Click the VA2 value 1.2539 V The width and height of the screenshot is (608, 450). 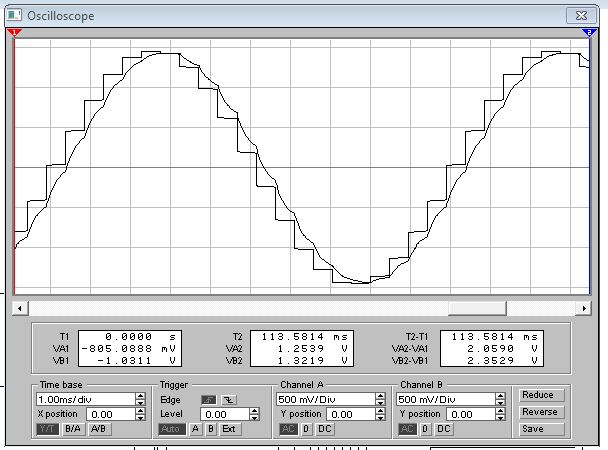[x=312, y=348]
